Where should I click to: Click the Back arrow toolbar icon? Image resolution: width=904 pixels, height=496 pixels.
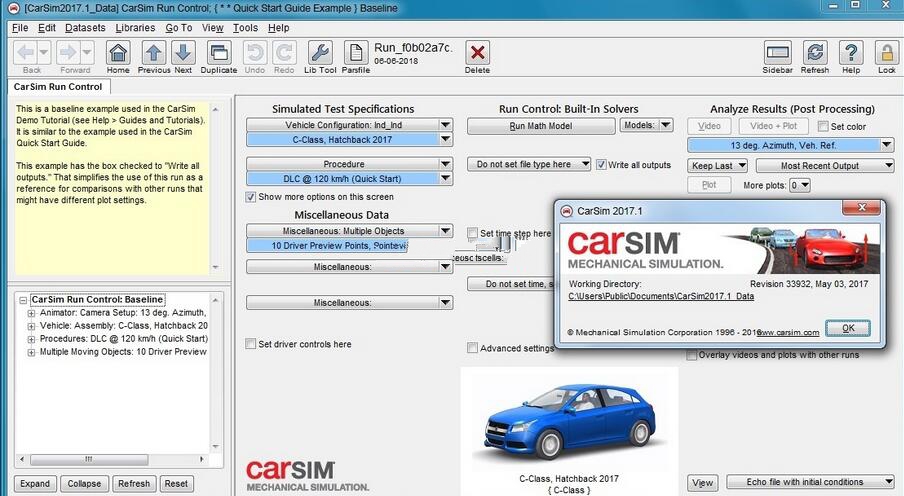tap(25, 53)
